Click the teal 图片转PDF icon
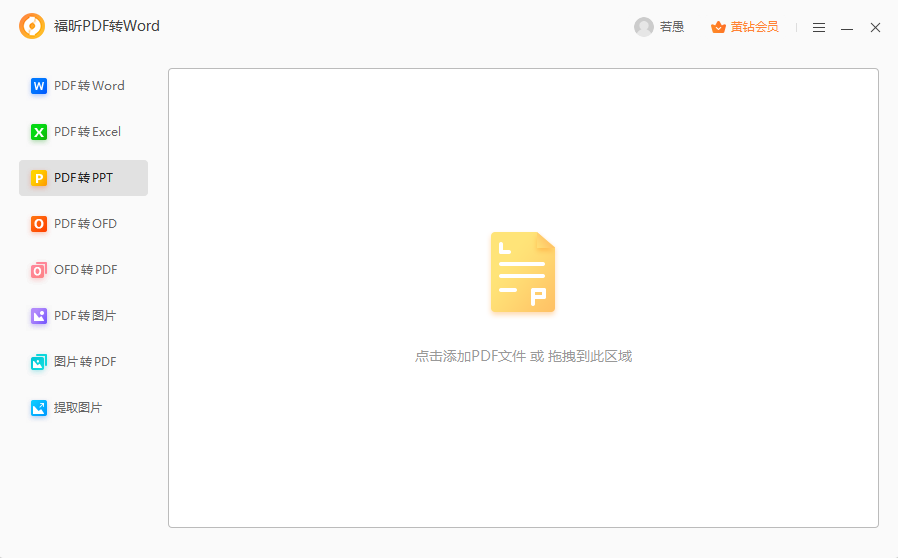 coord(39,362)
